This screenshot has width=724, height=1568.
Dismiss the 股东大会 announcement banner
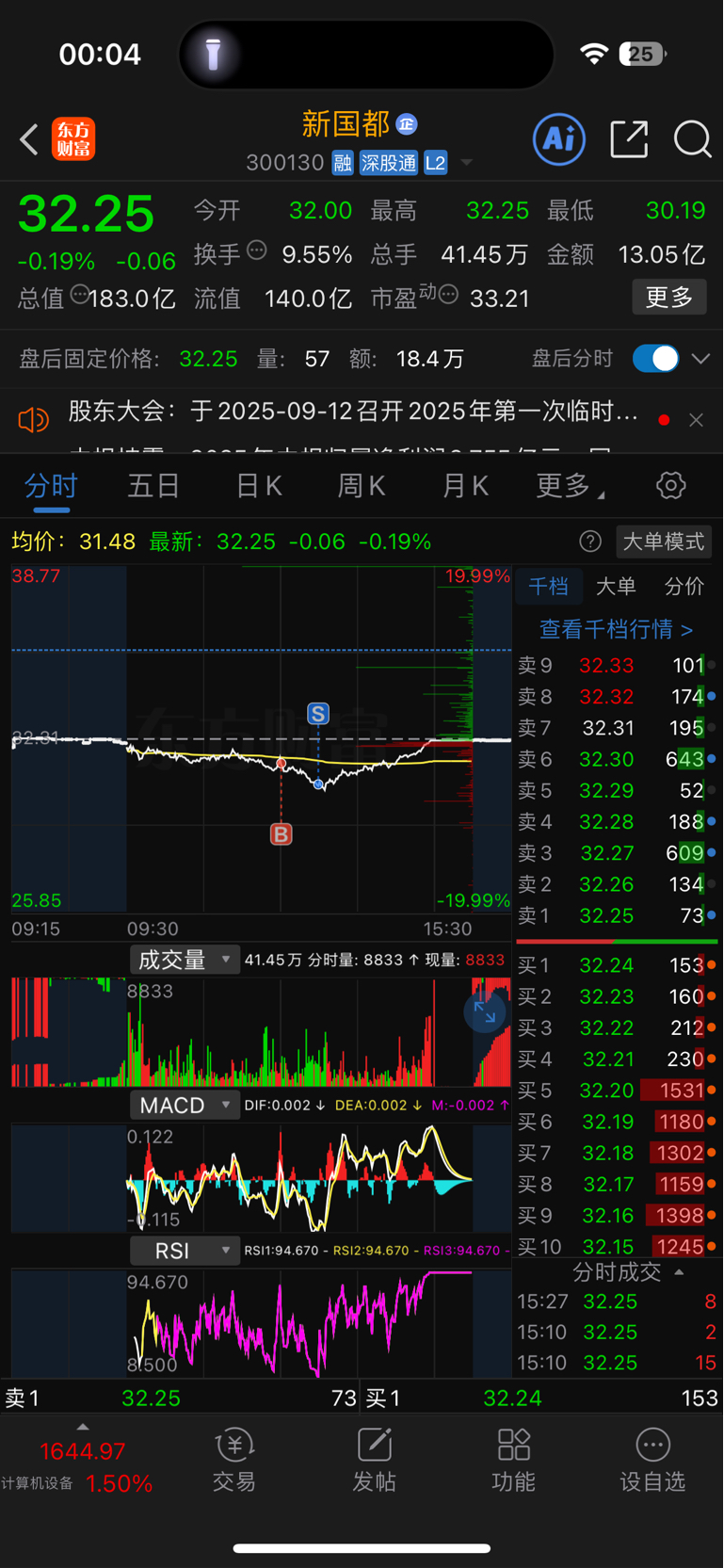pyautogui.click(x=696, y=420)
